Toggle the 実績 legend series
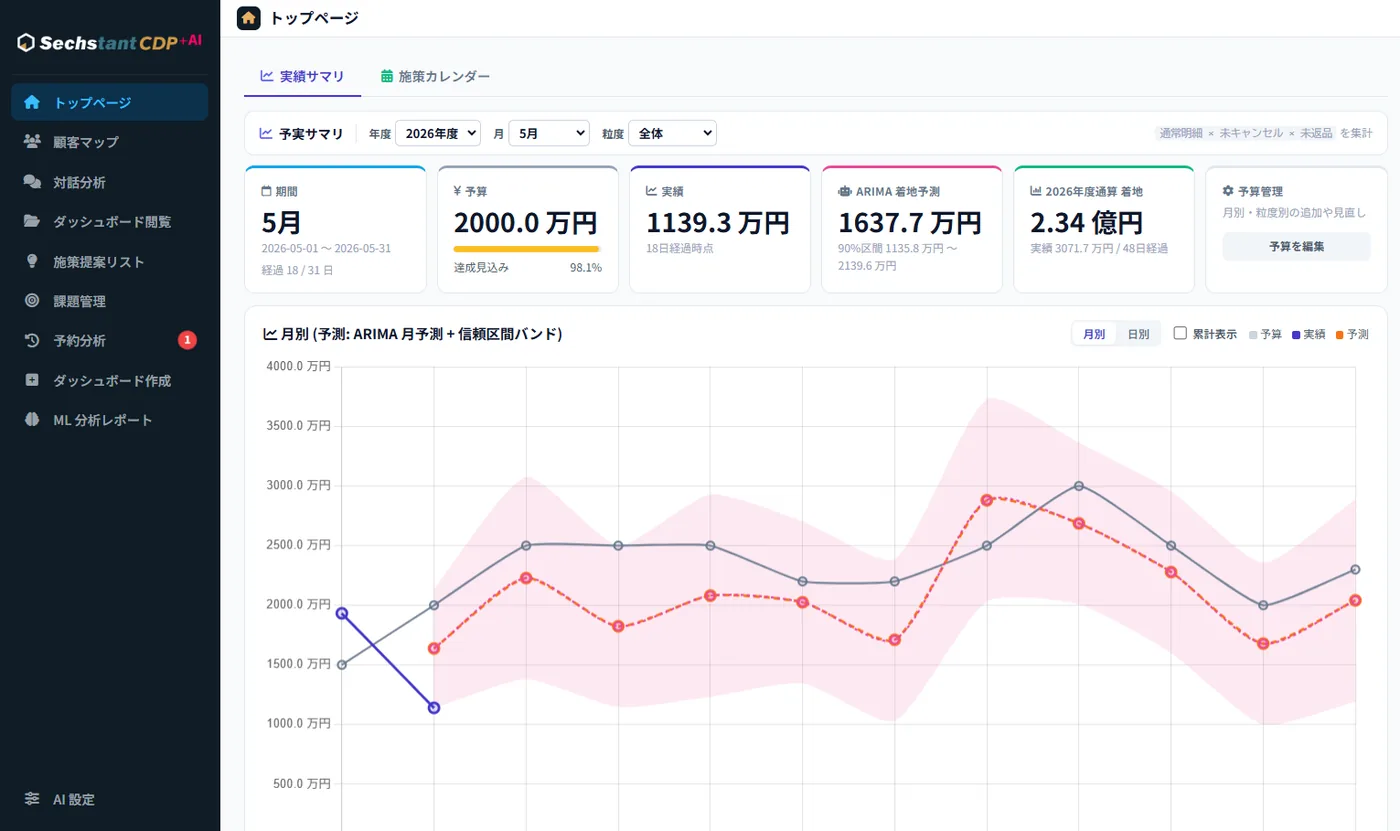Viewport: 1400px width, 831px height. point(1308,334)
